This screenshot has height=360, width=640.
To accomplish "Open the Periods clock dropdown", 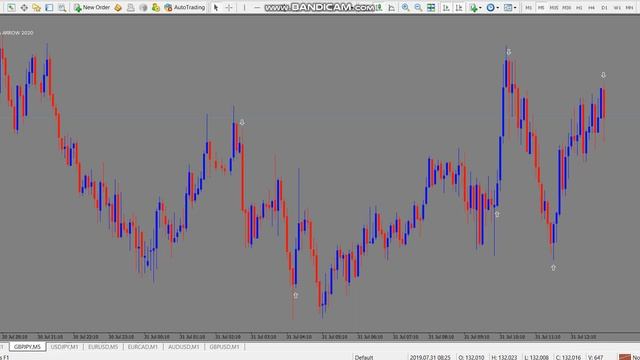I will [493, 7].
